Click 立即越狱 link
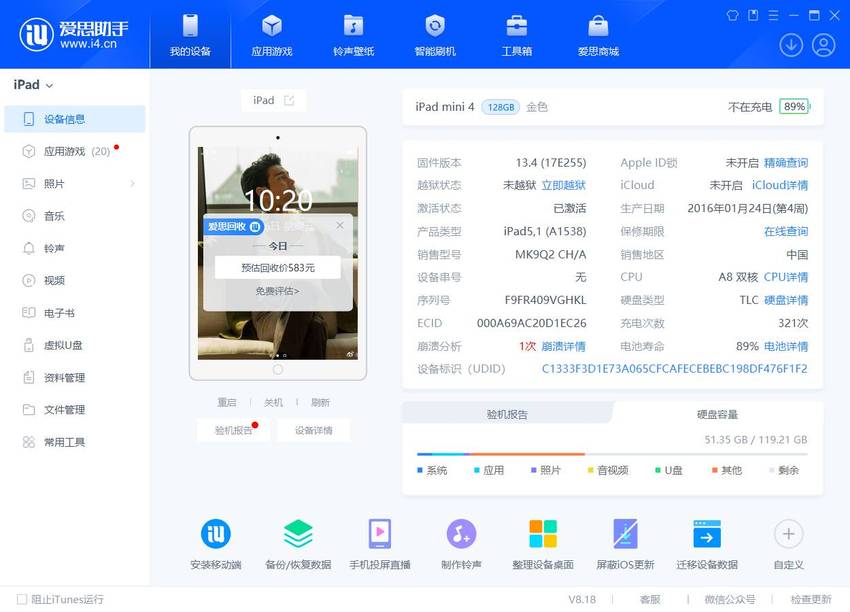Screen dimensions: 850x612 [564, 185]
